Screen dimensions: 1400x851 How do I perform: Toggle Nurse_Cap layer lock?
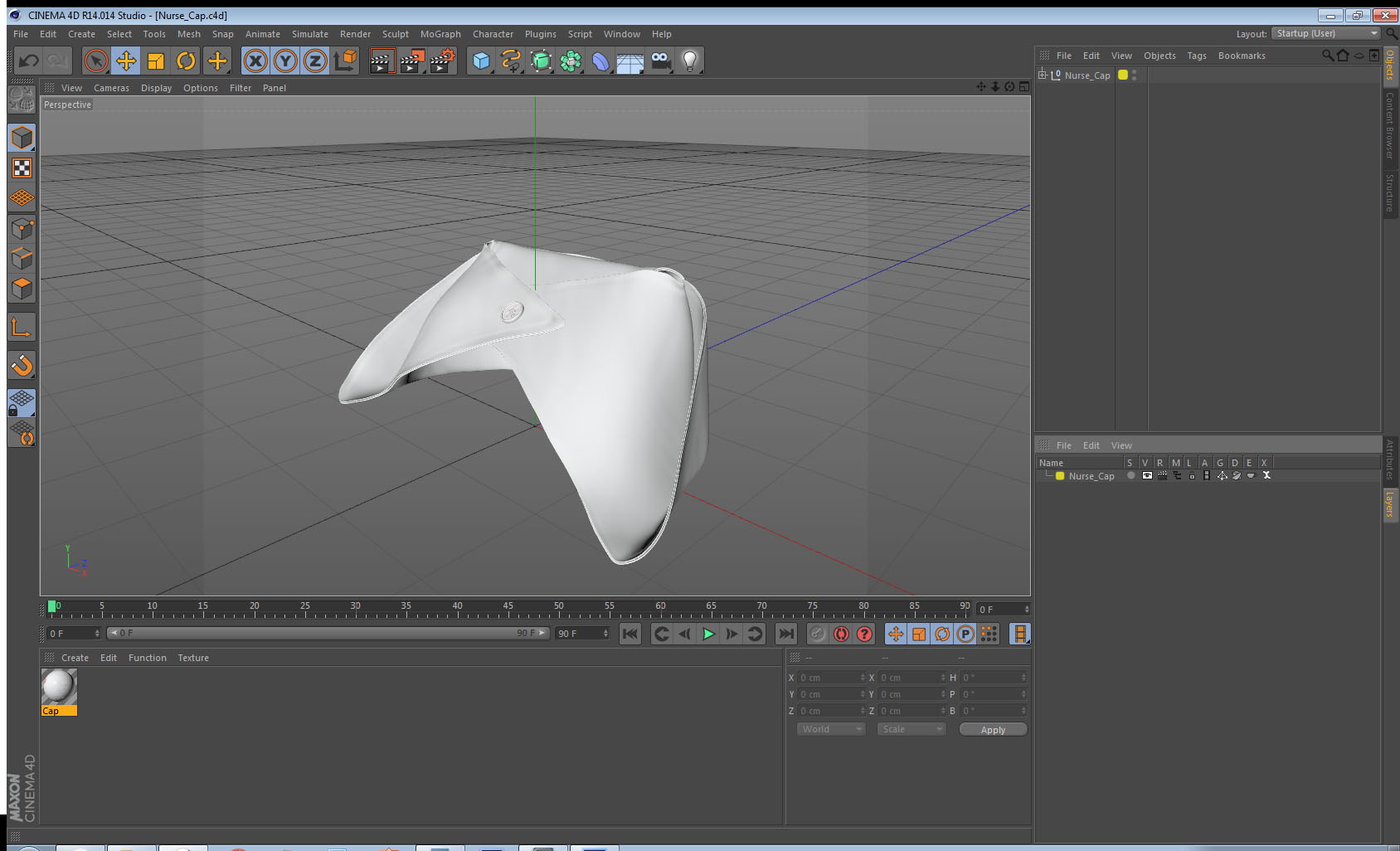click(1192, 476)
